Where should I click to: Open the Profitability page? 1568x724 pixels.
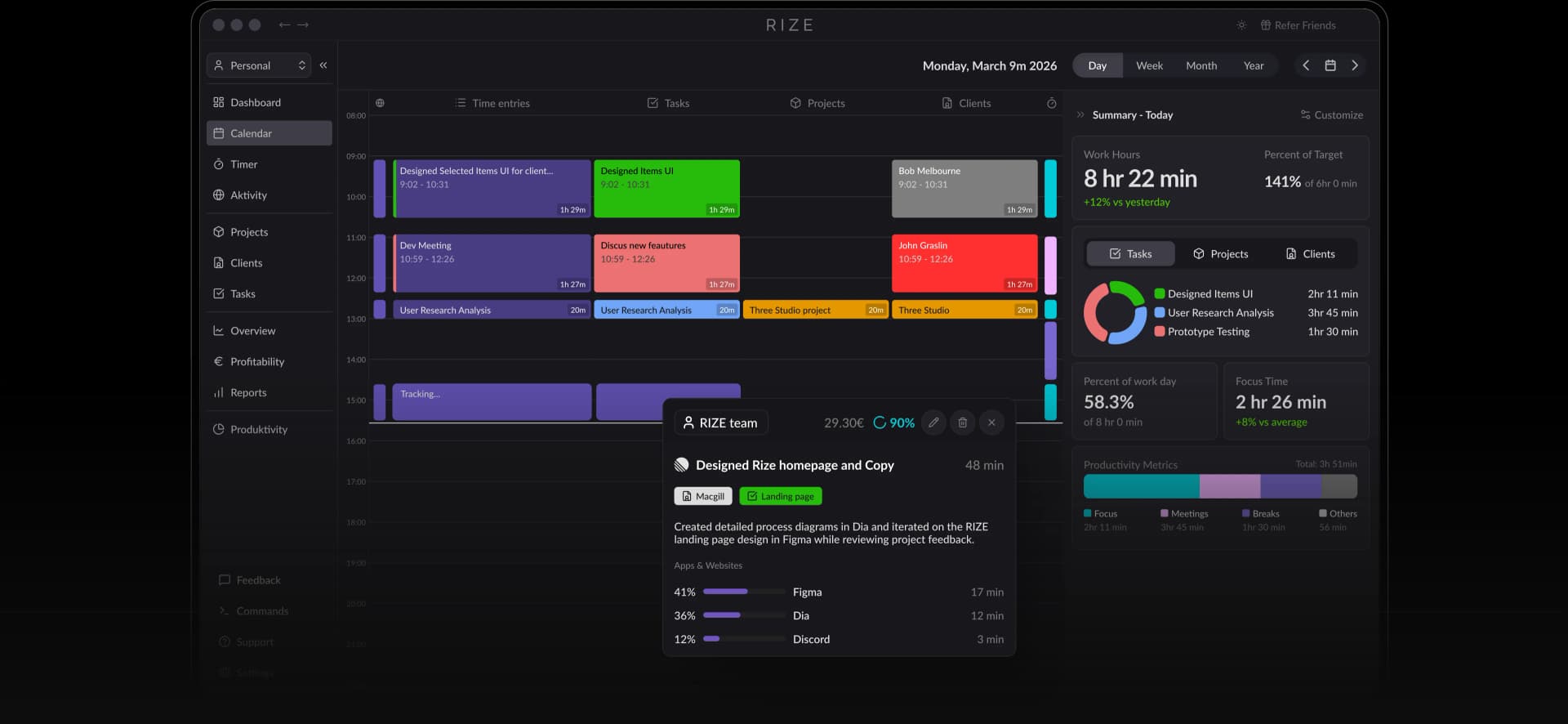[x=269, y=362]
